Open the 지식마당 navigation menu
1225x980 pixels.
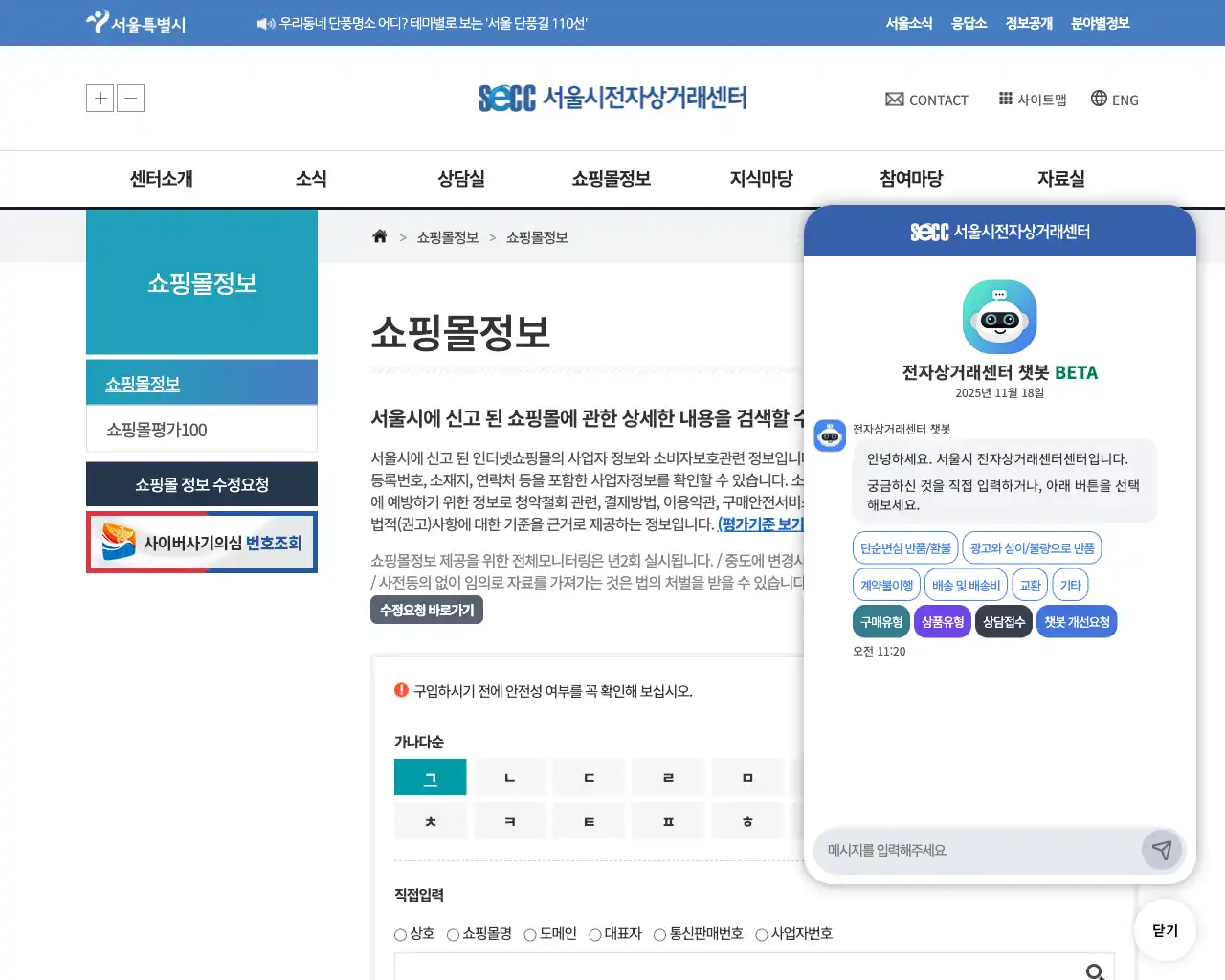(x=761, y=178)
